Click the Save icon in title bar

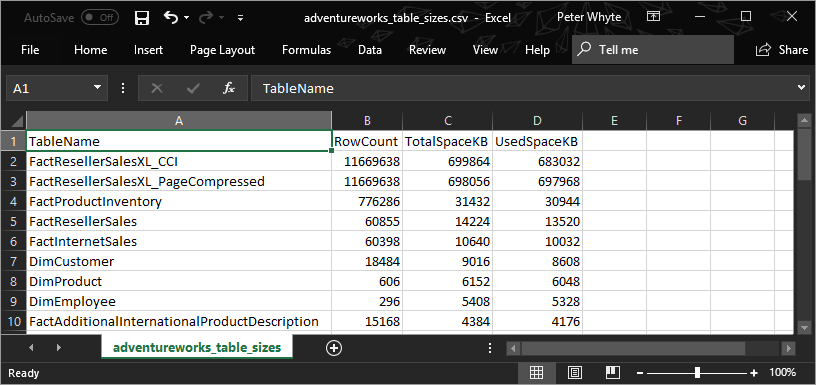(142, 18)
